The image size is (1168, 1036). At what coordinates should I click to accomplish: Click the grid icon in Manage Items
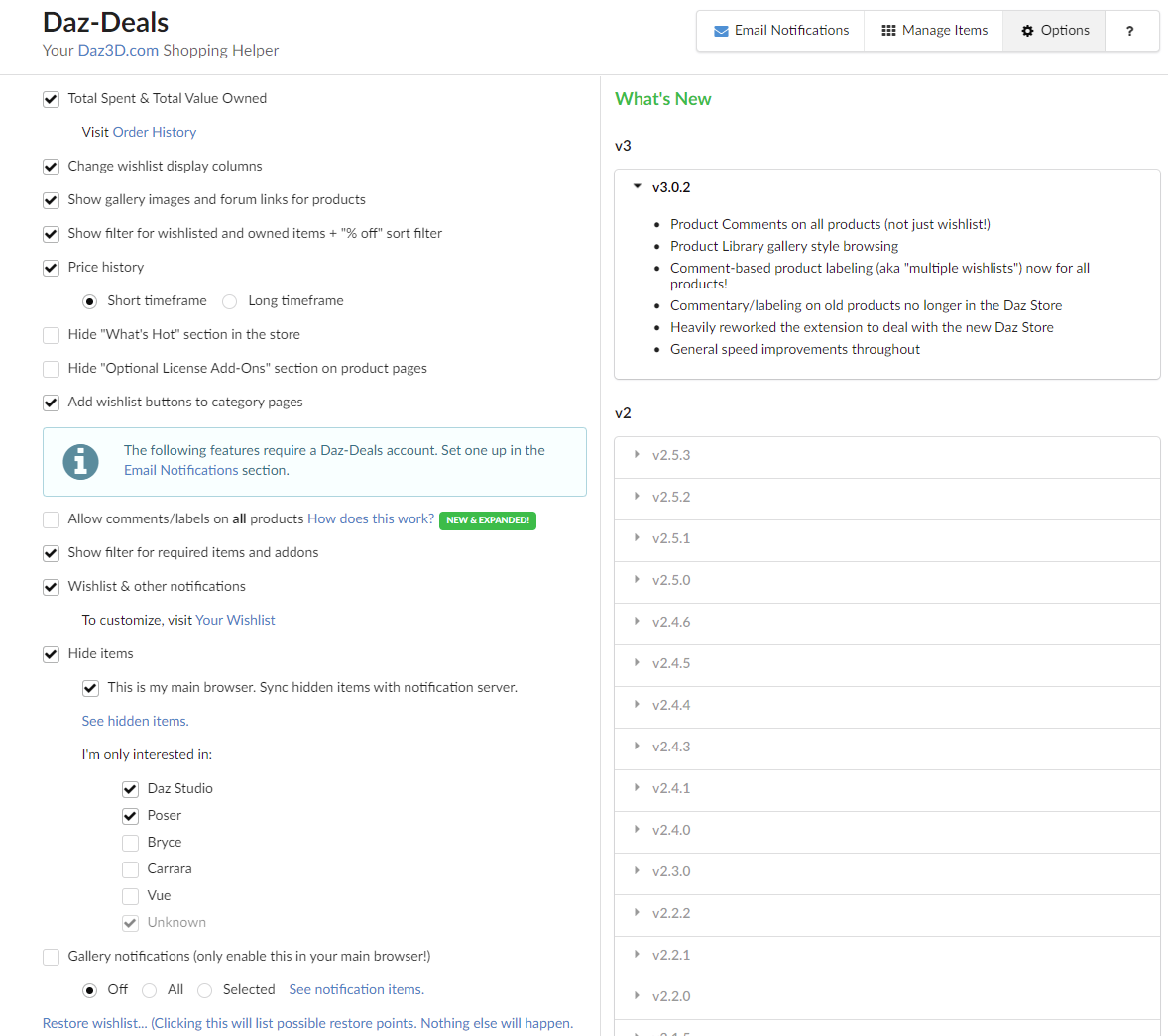tap(888, 31)
